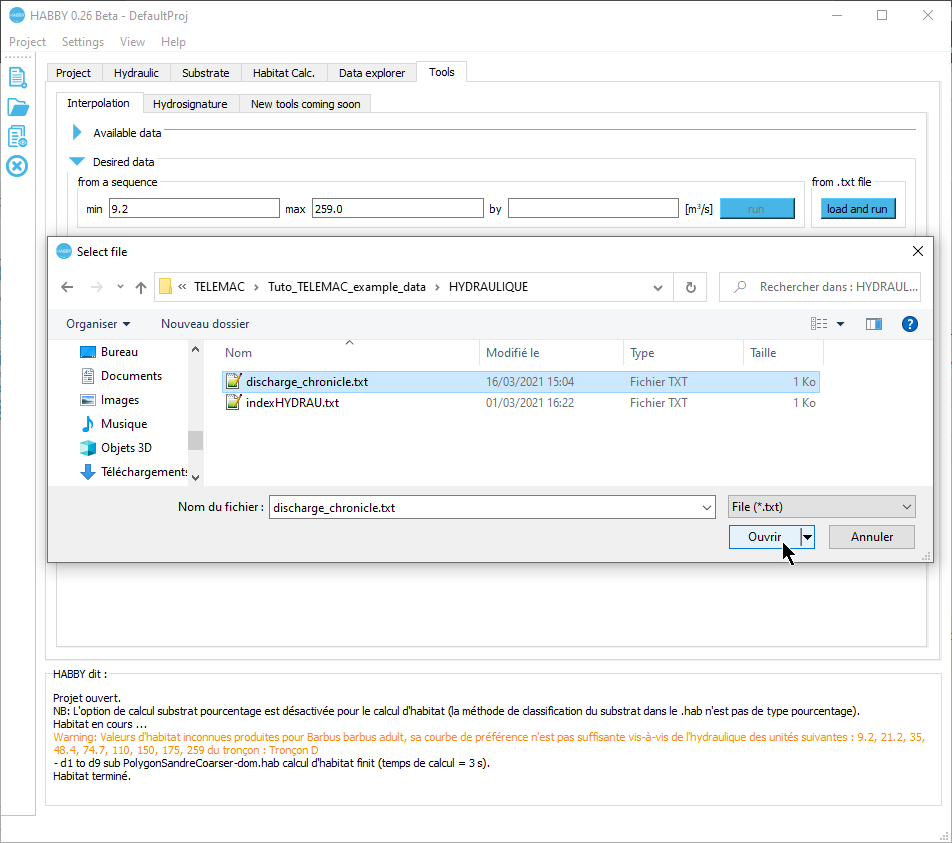The height and width of the screenshot is (843, 952).
Task: Click the refresh button in address bar
Action: 690,287
